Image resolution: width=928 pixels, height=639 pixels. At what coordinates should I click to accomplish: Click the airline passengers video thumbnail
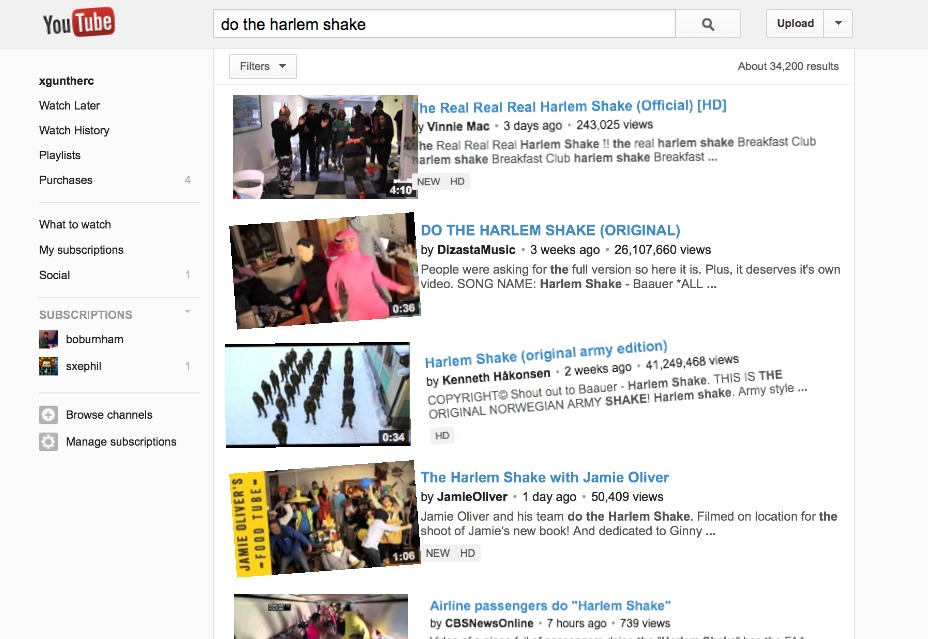(321, 617)
